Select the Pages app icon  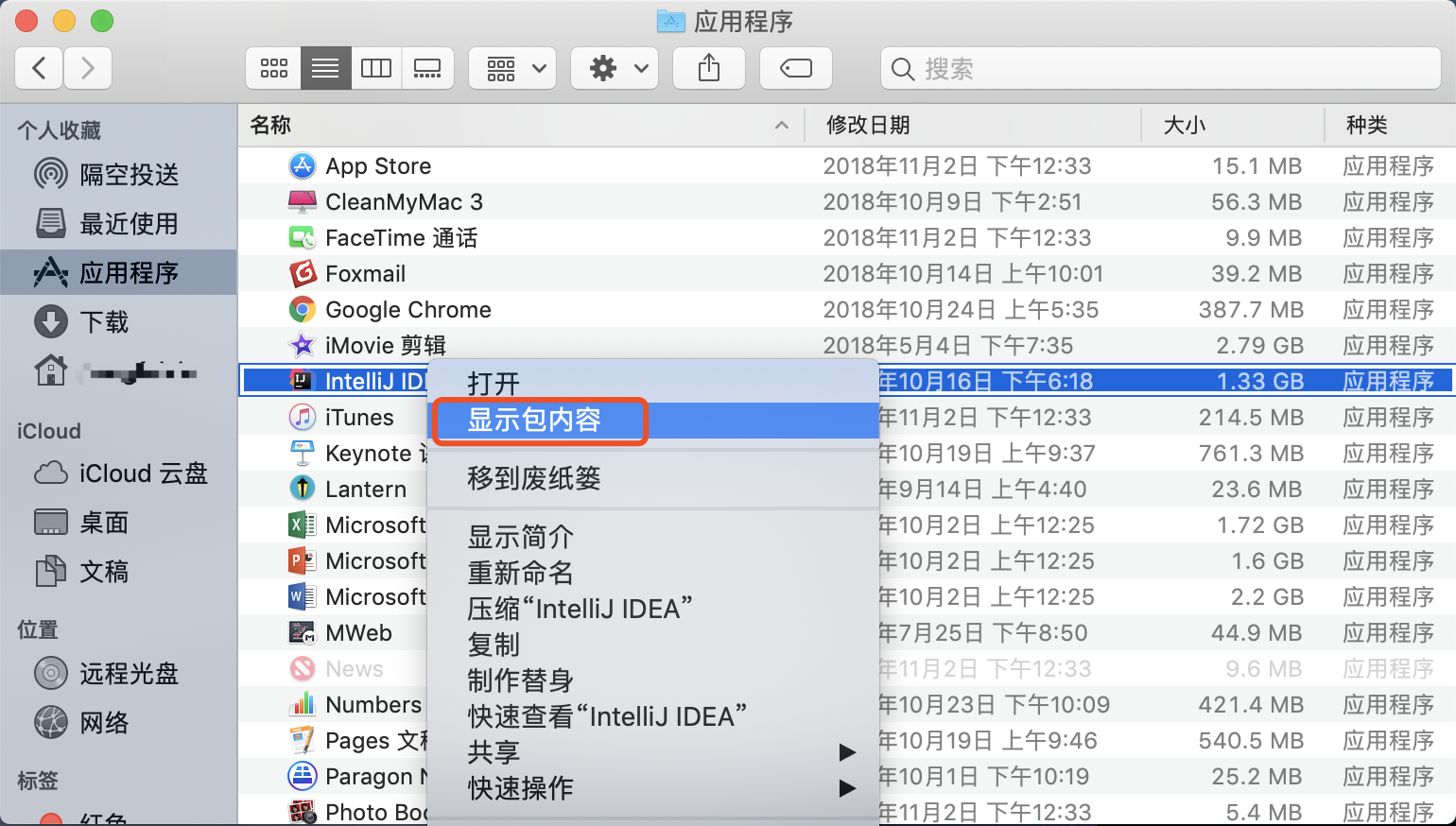[x=302, y=740]
